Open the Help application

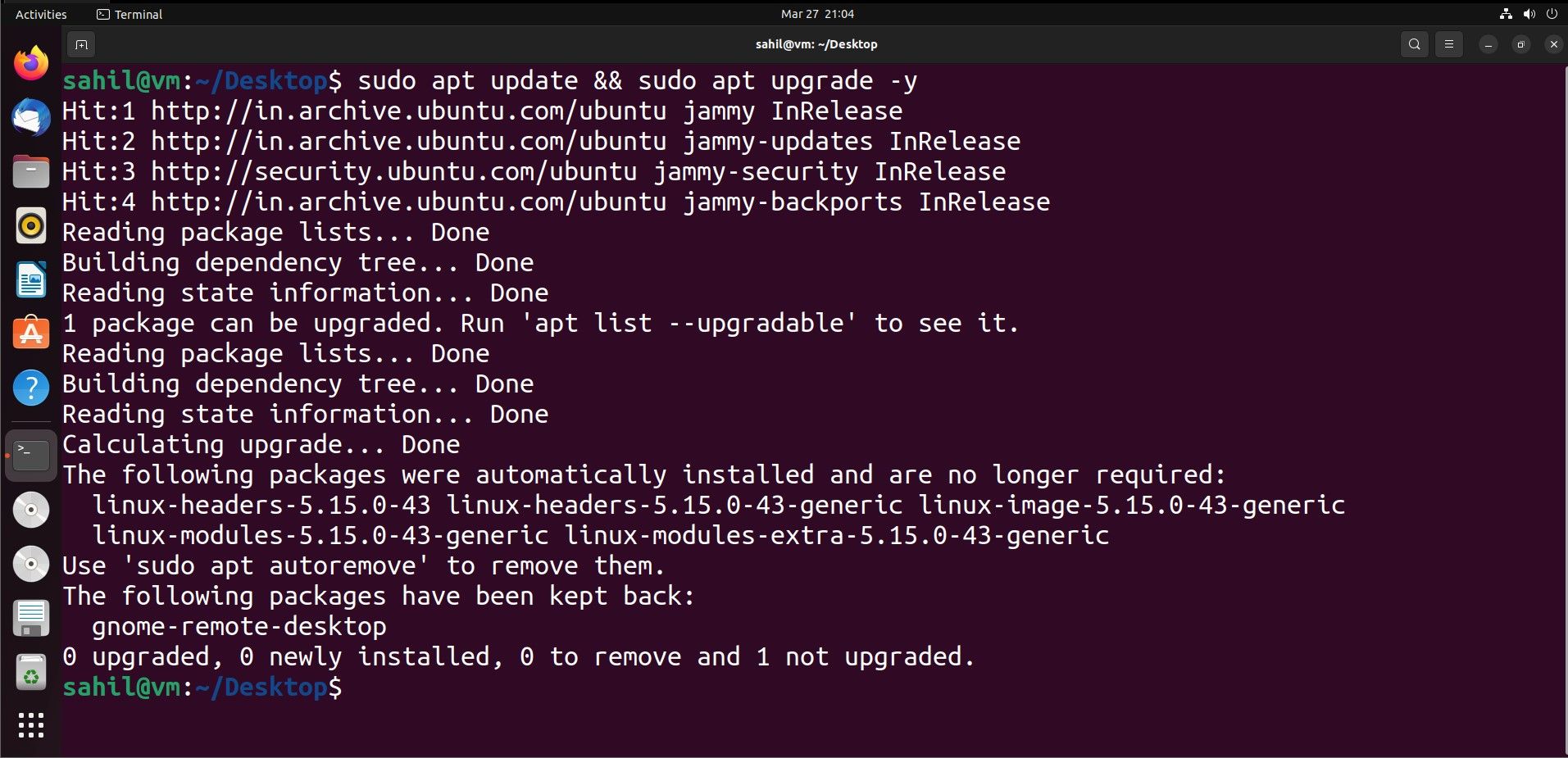tap(30, 388)
